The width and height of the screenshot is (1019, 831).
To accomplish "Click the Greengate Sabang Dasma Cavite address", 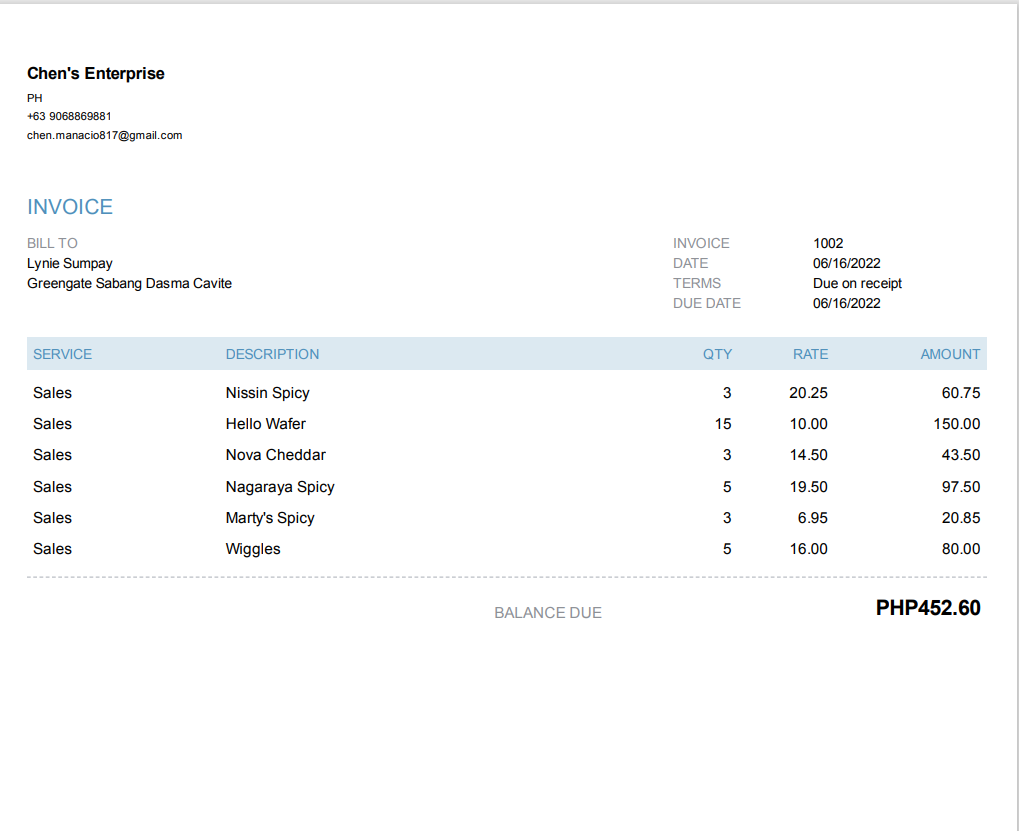I will (x=129, y=283).
